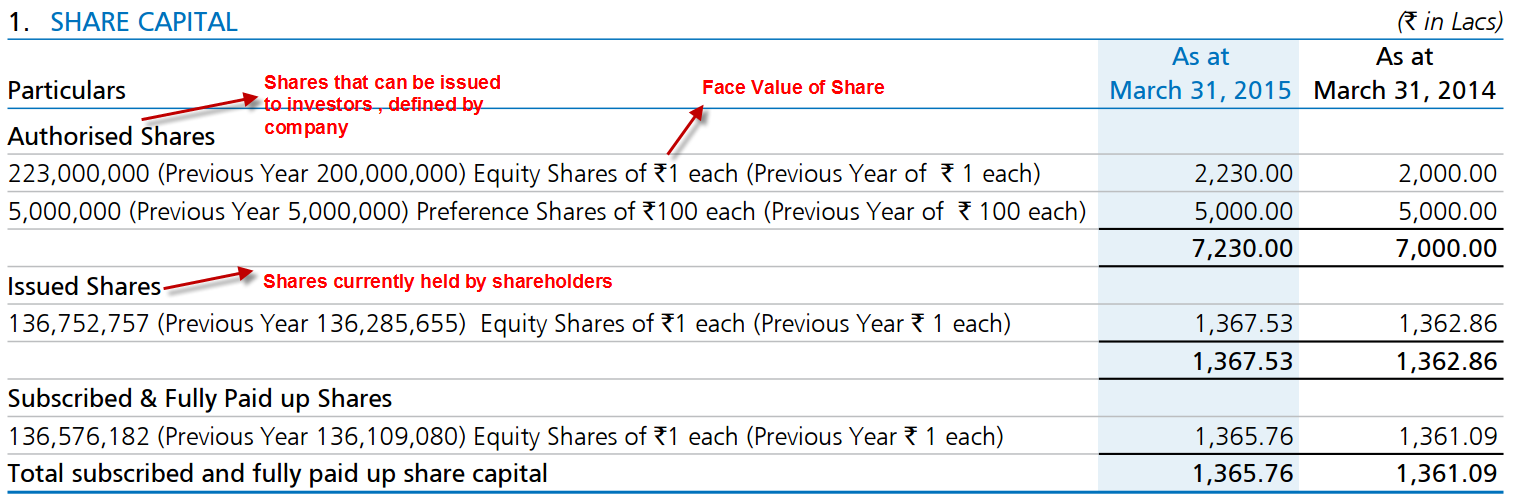
Task: Select the 223,000,000 equity shares row
Action: tap(755, 174)
